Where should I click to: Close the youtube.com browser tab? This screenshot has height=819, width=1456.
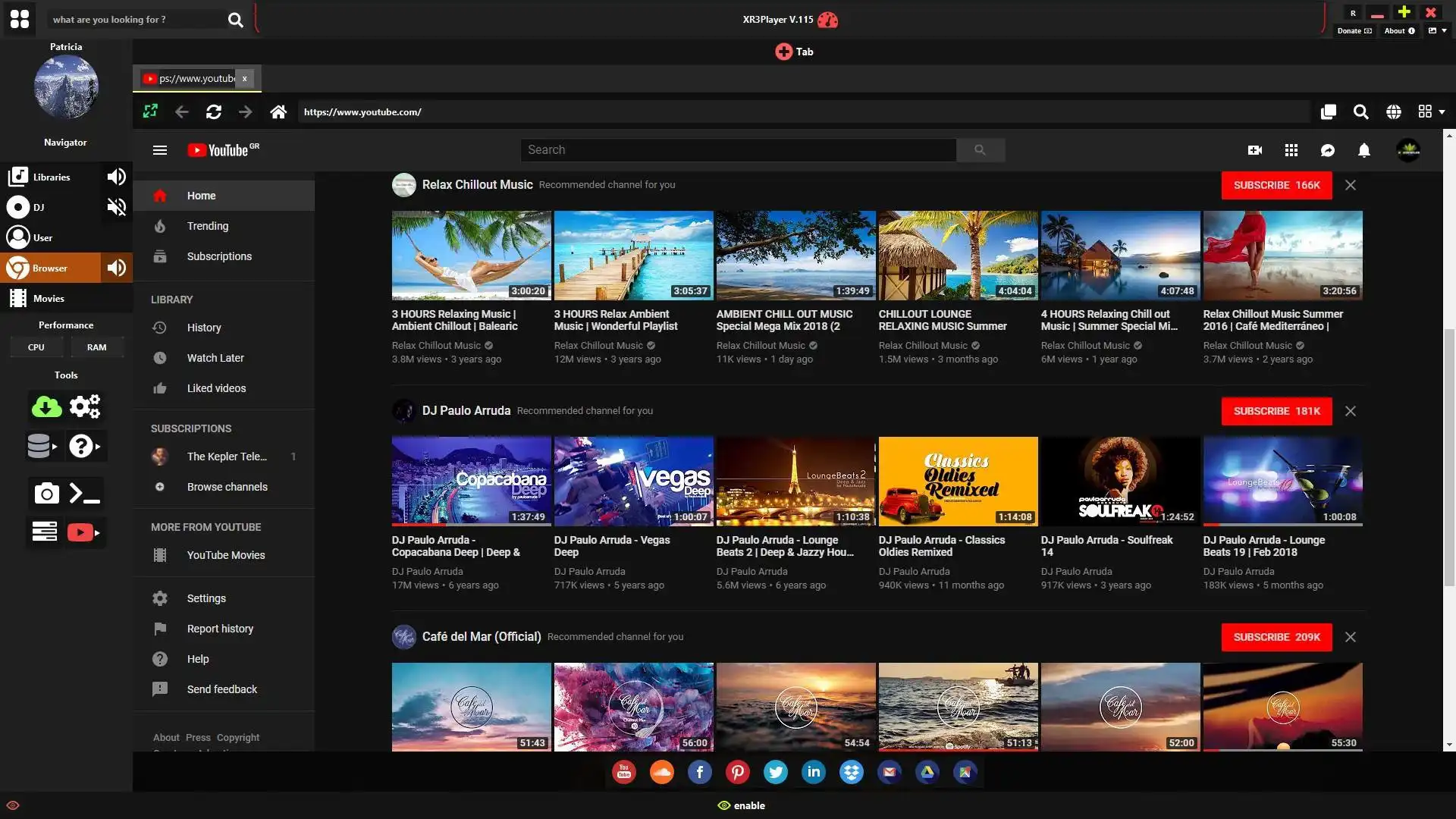click(244, 78)
